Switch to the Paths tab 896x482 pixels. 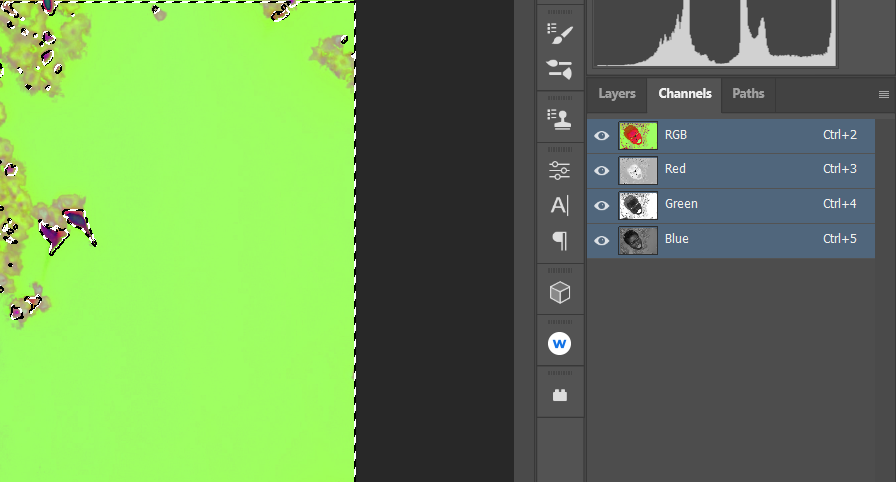click(748, 94)
